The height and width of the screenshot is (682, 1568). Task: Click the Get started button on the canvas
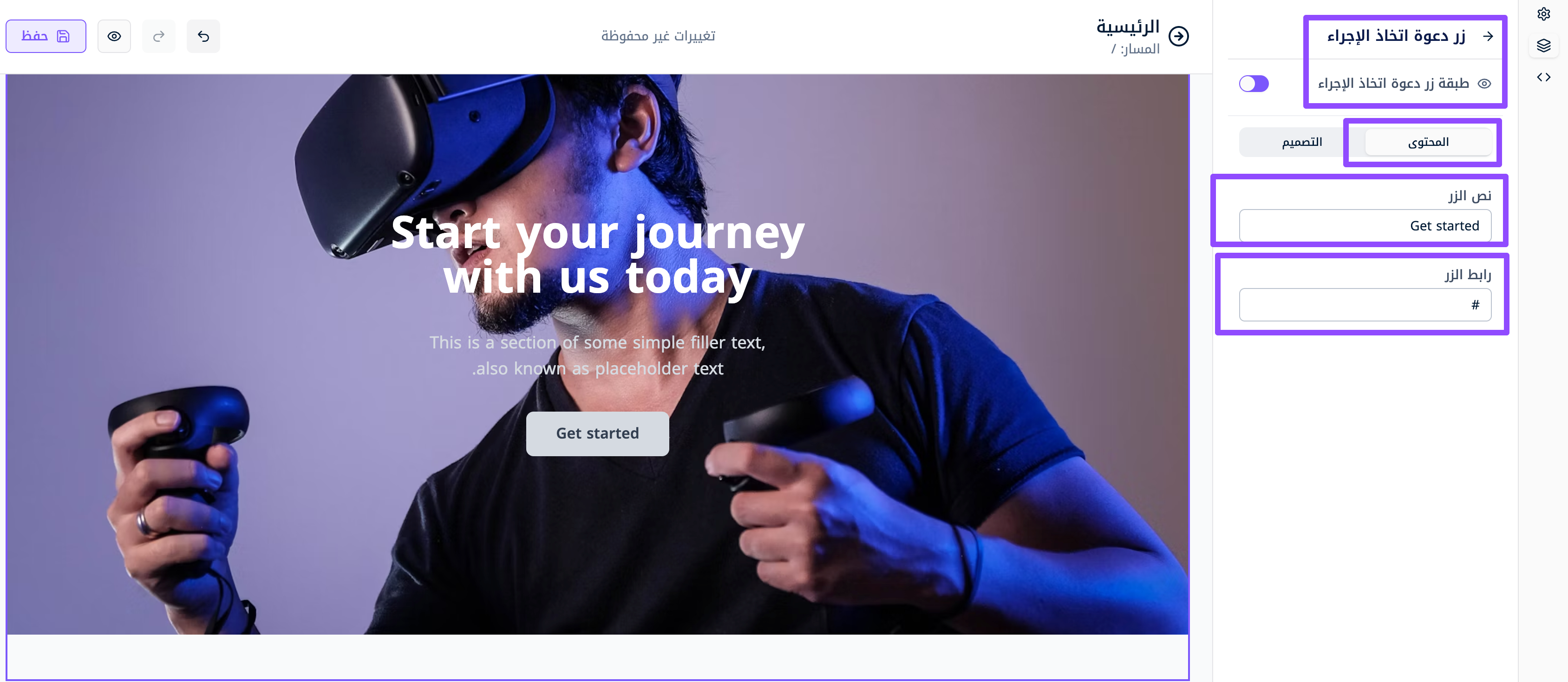point(597,433)
